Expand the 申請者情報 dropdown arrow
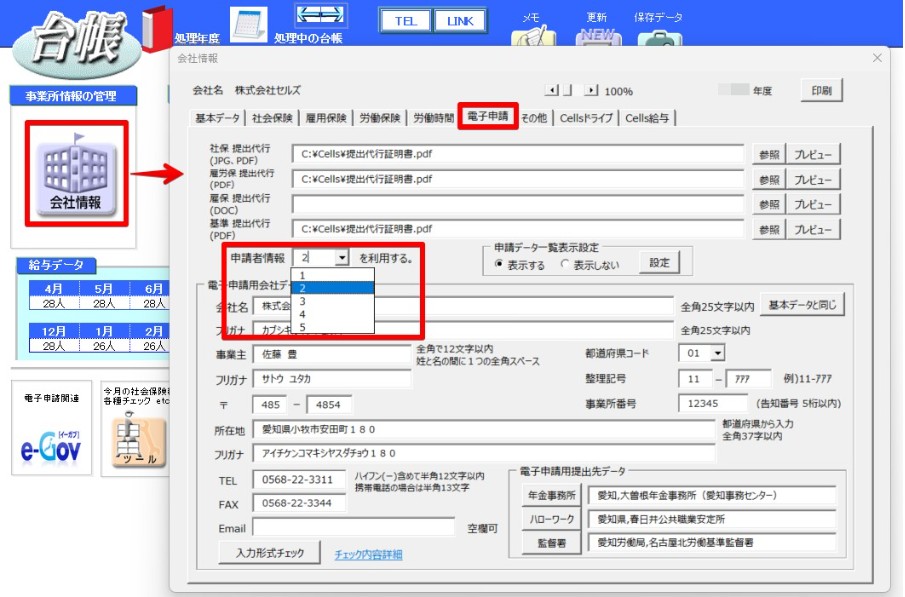The height and width of the screenshot is (597, 905). [x=342, y=258]
